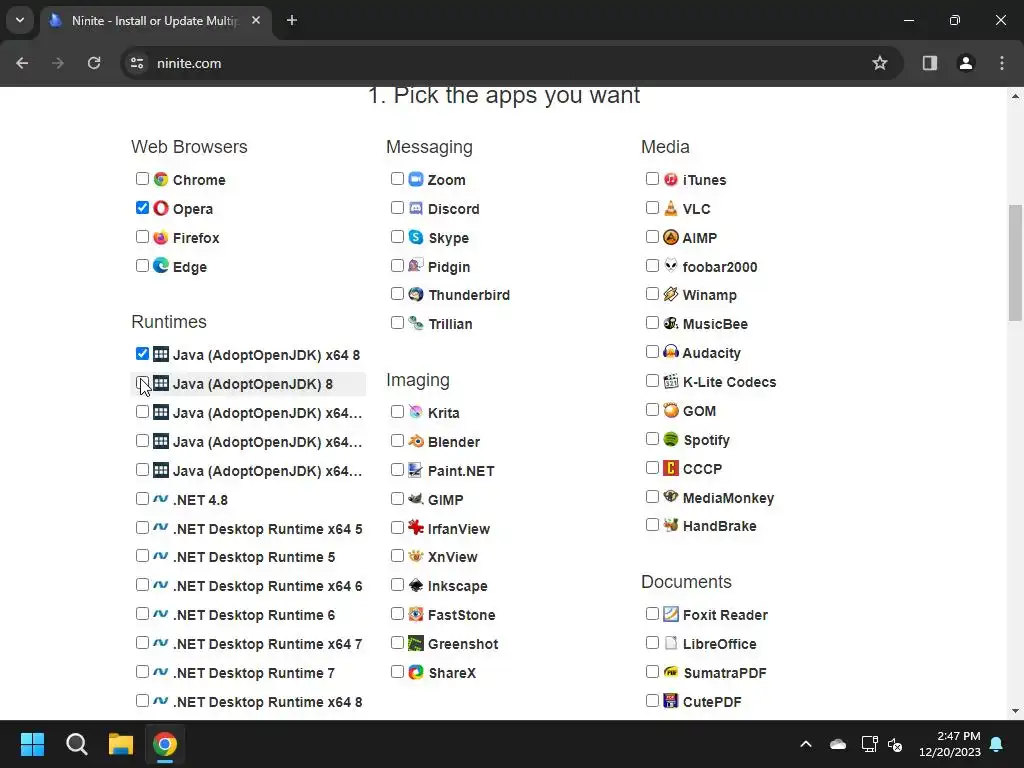Click the ninite.com address bar
The image size is (1024, 768).
tap(513, 63)
